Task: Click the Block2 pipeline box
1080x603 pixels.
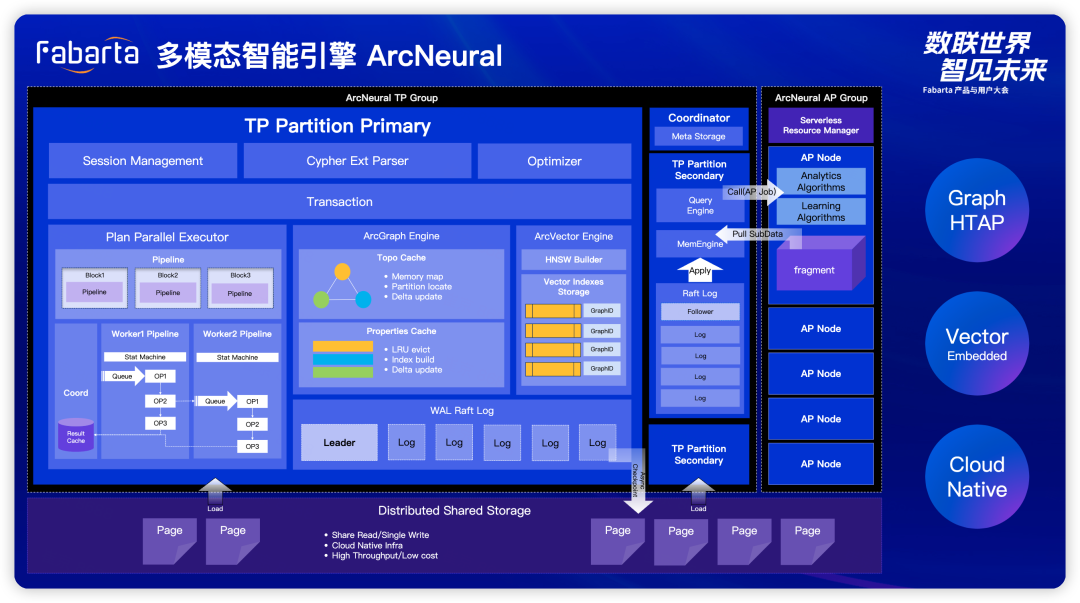Action: point(167,287)
